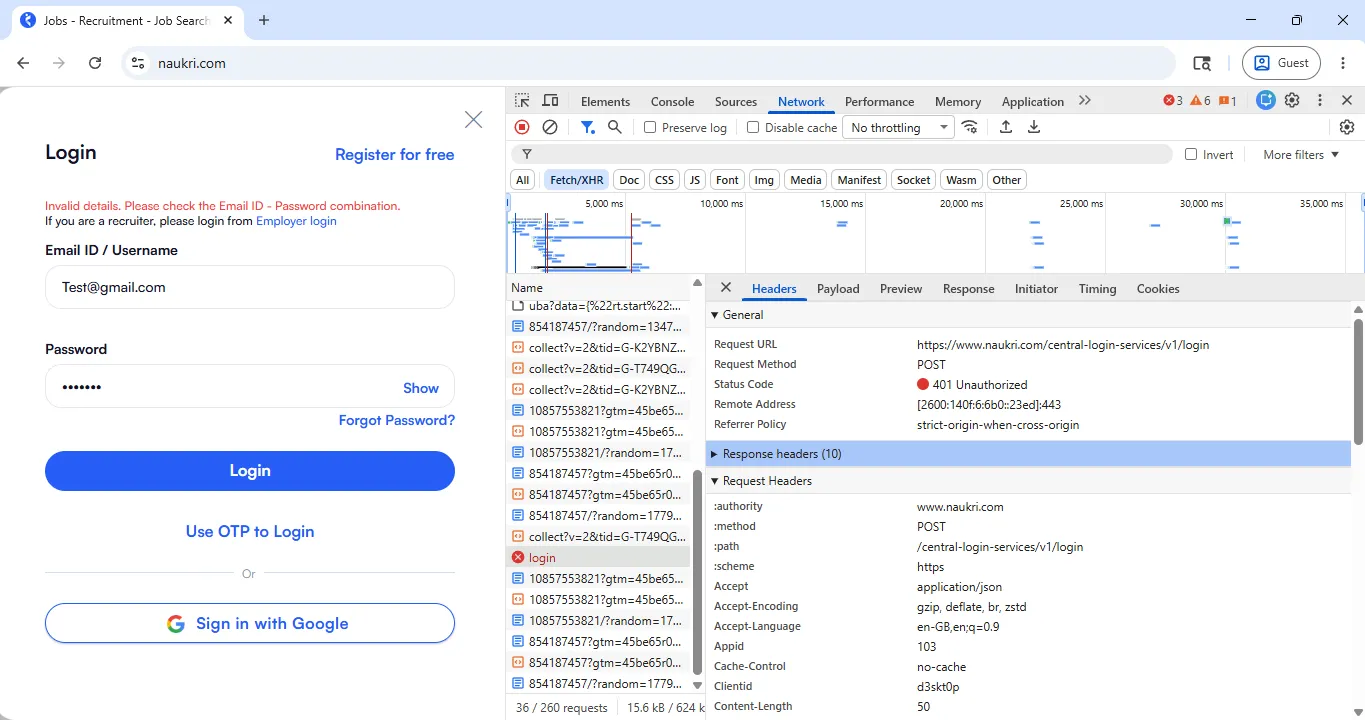Show the password characters
This screenshot has height=720, width=1365.
421,388
